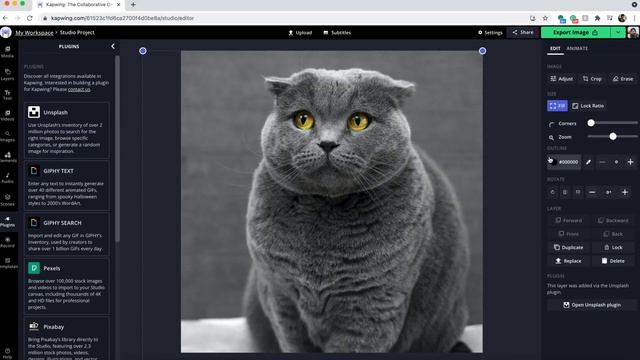
Task: Reload the browser page
Action: (30, 18)
